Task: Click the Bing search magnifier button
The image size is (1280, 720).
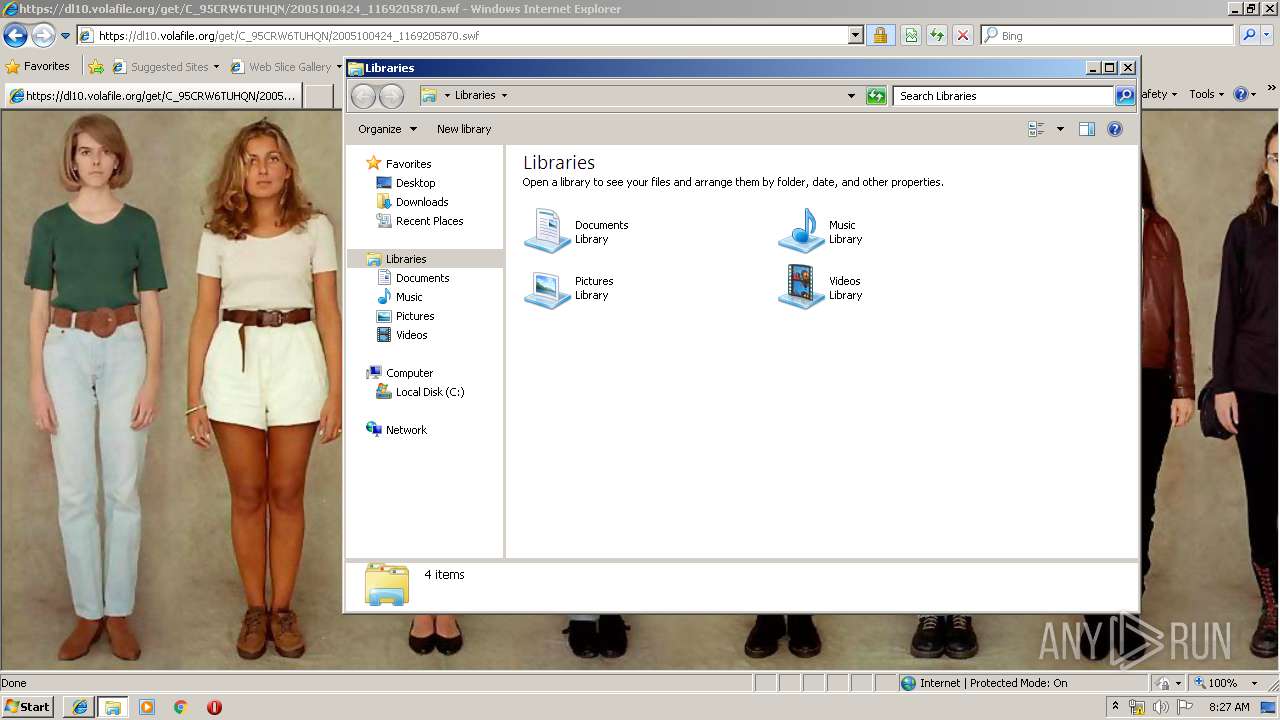Action: (x=1249, y=36)
